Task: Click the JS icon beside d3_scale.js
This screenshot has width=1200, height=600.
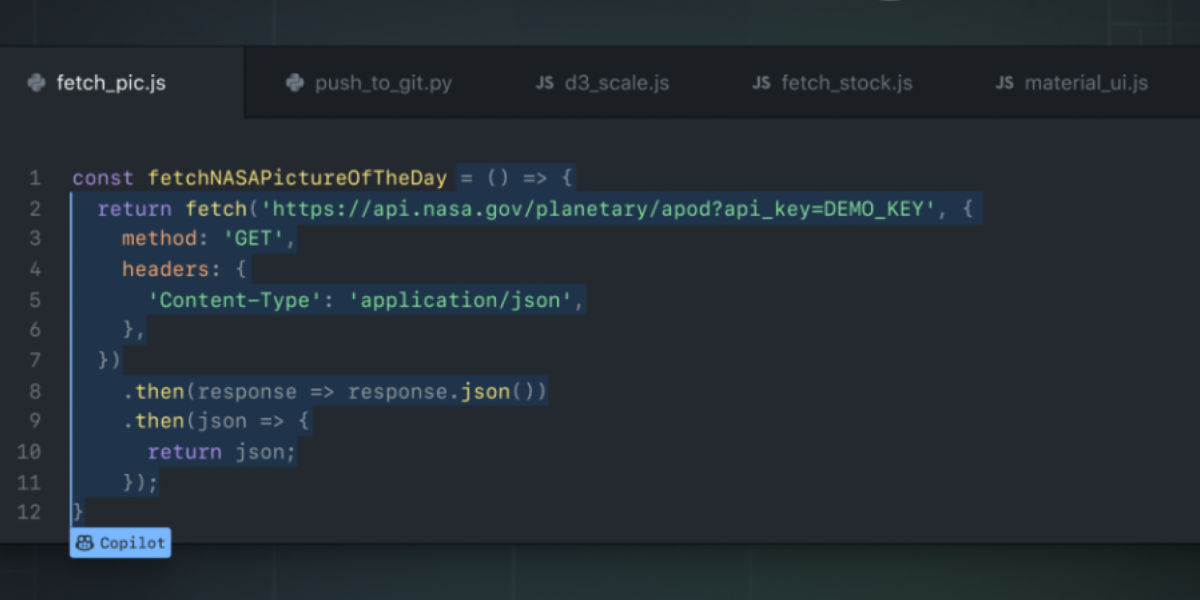Action: pyautogui.click(x=544, y=83)
